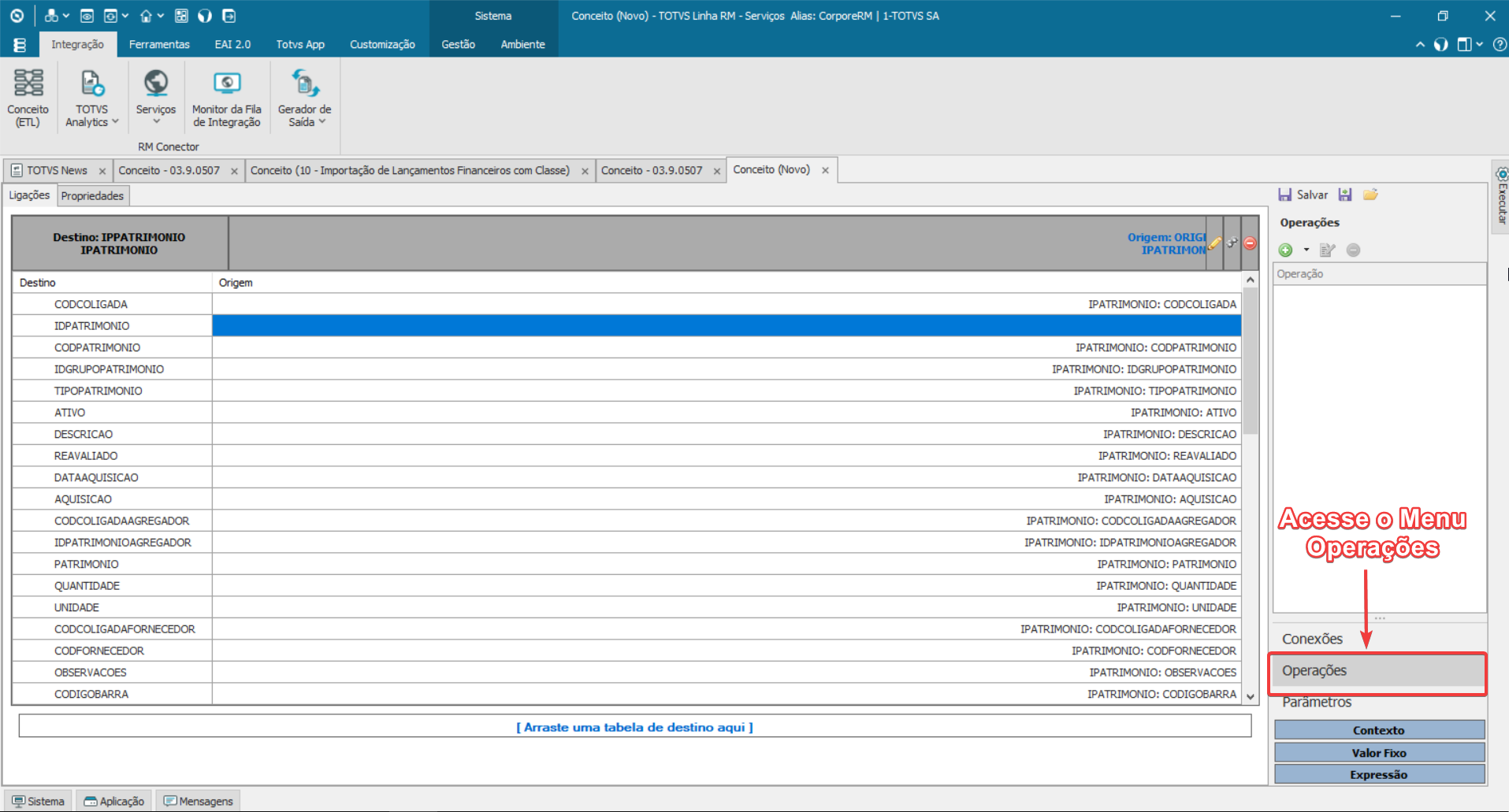Expand the window refresh dropdown arrow

[x=125, y=16]
